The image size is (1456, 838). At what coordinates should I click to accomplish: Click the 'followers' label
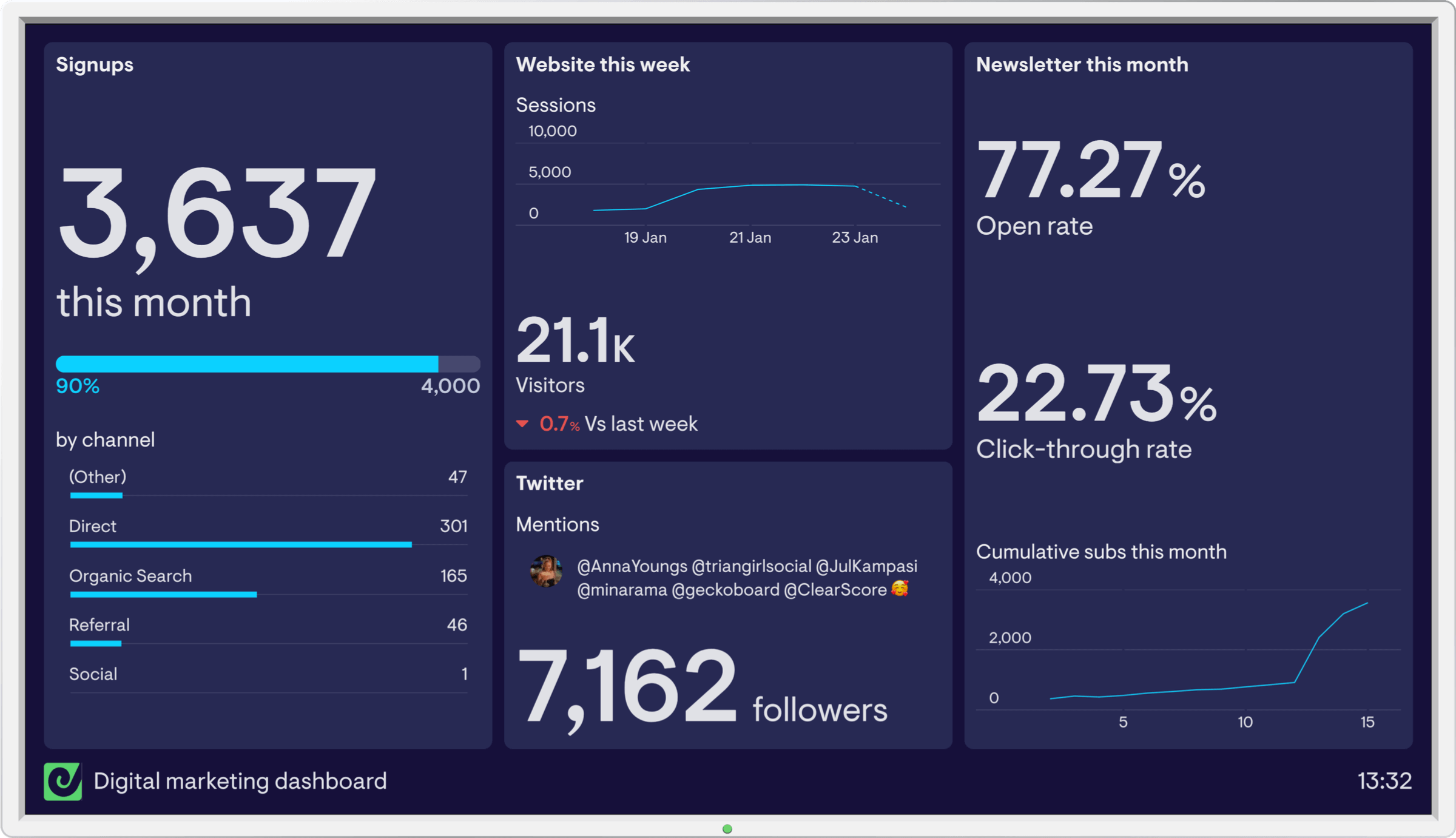(x=820, y=709)
